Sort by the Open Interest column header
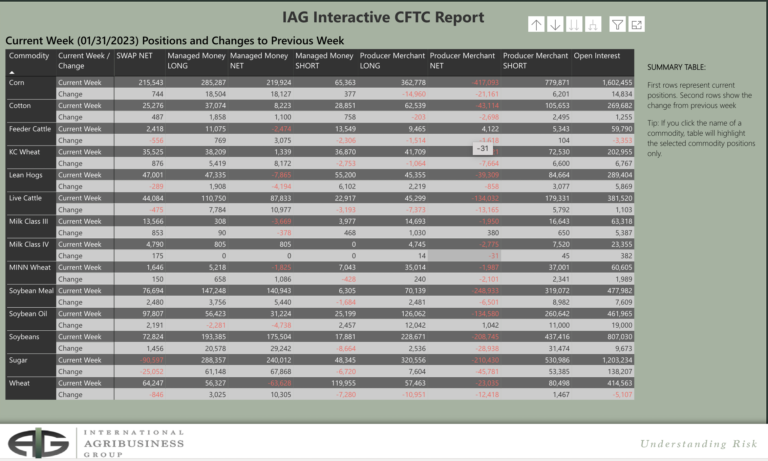This screenshot has width=768, height=461. point(597,56)
